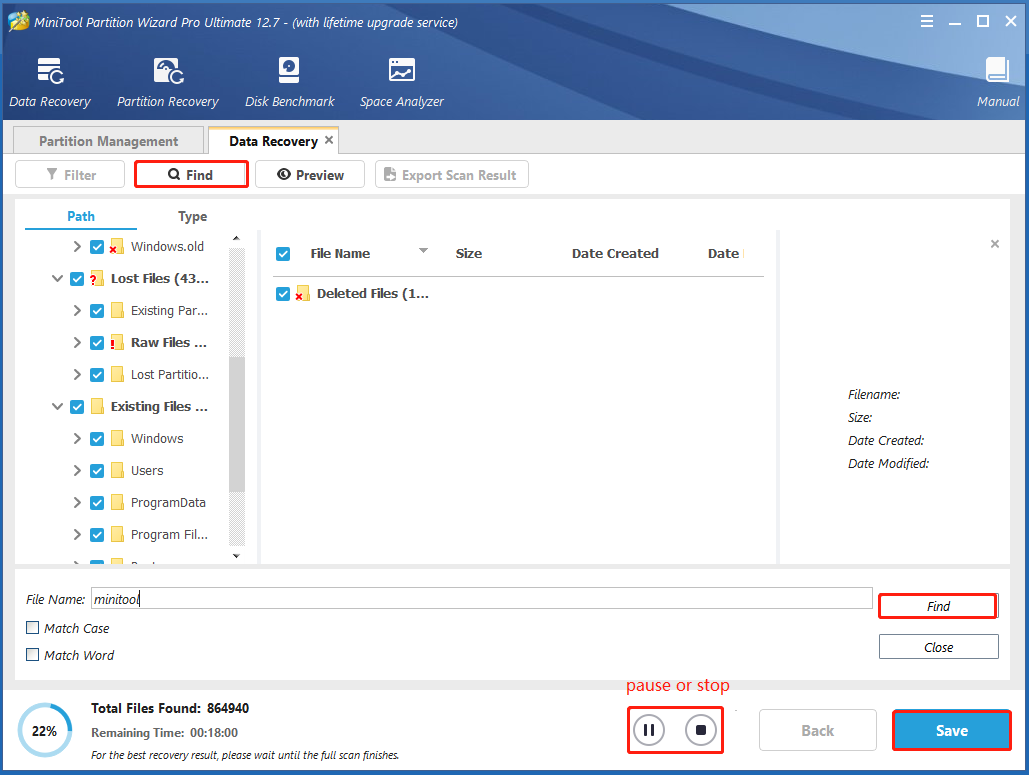Click the File Name search input field
Viewport: 1029px width, 775px height.
point(482,598)
